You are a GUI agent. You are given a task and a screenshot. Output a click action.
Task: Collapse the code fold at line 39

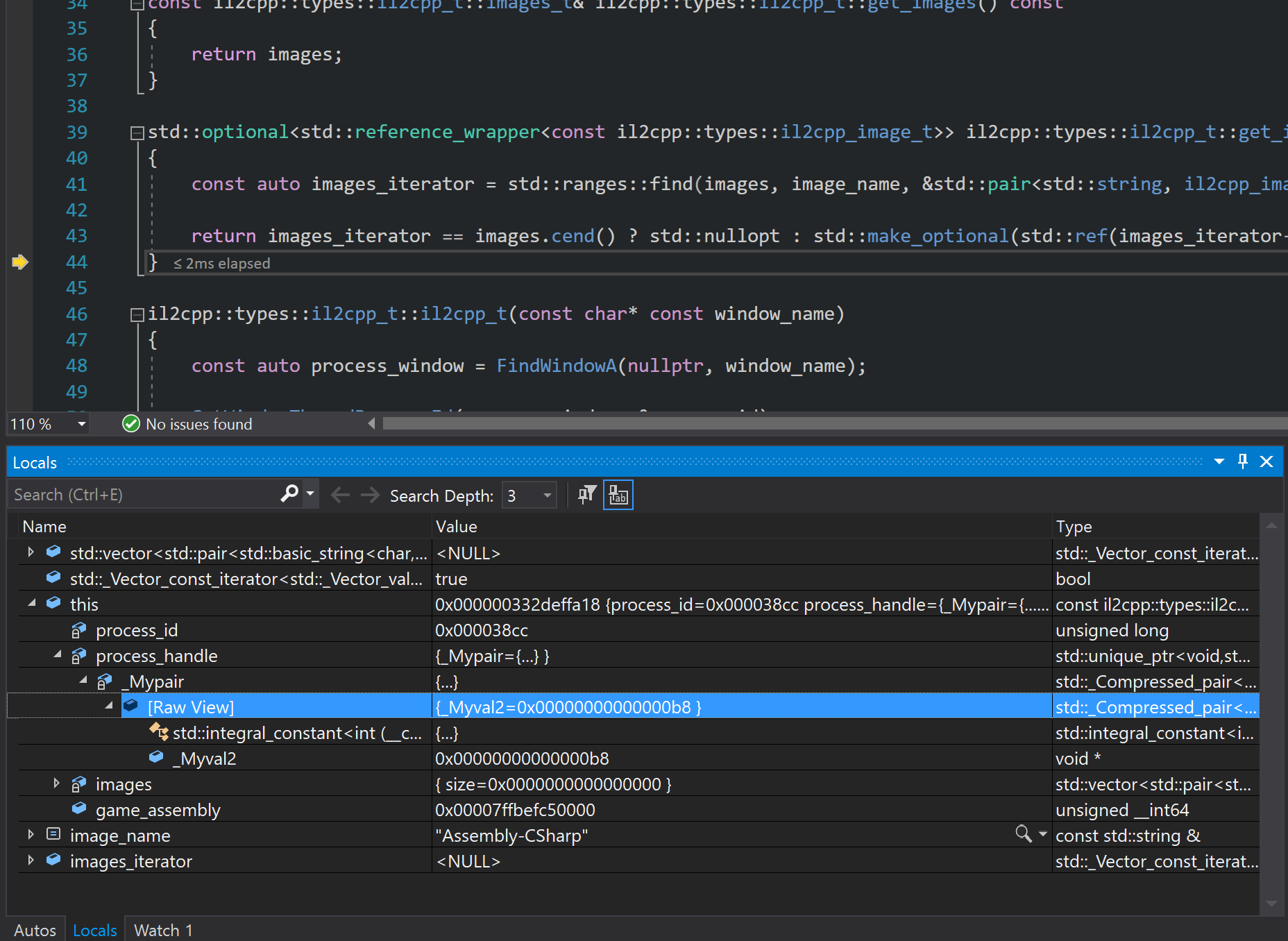tap(137, 133)
